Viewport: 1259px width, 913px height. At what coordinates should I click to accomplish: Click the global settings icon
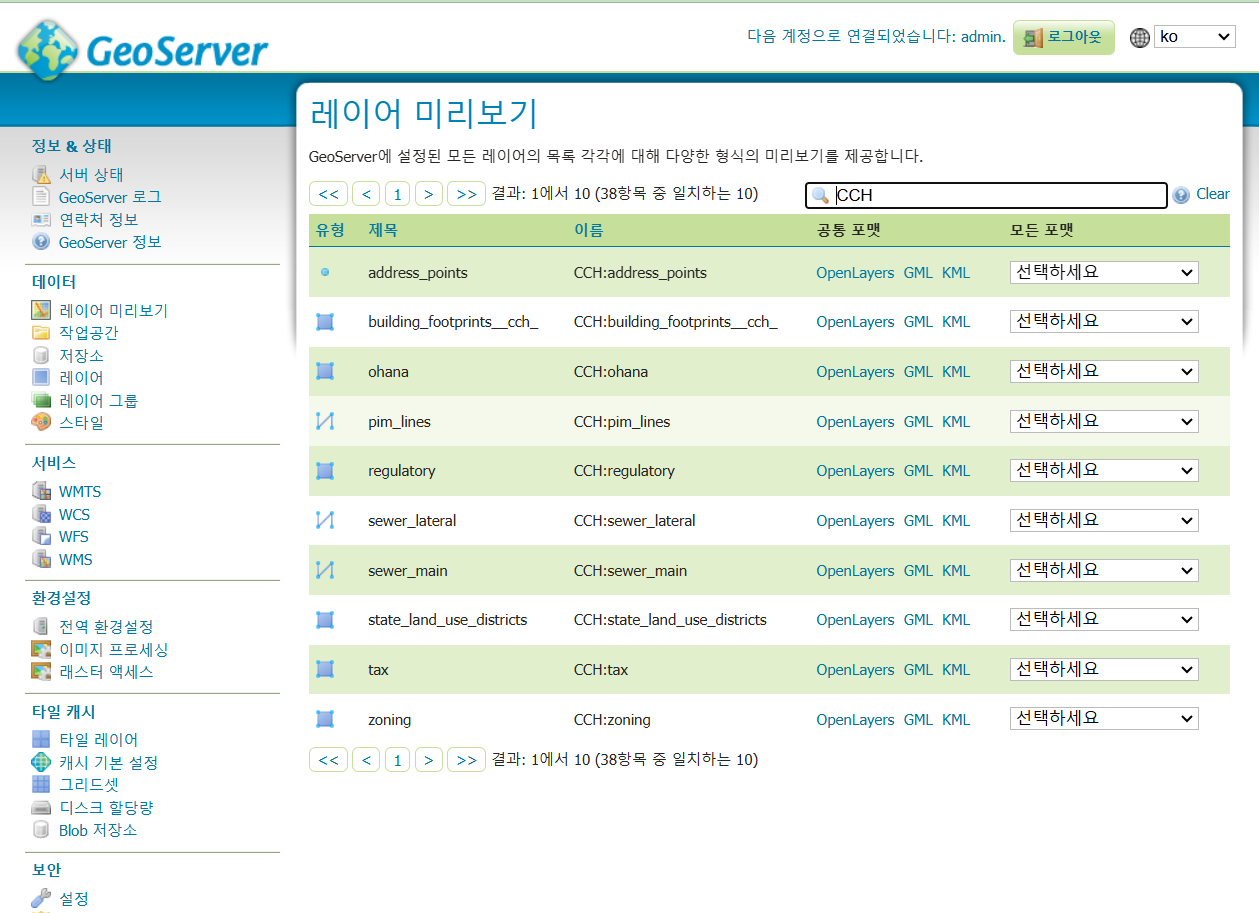[41, 626]
